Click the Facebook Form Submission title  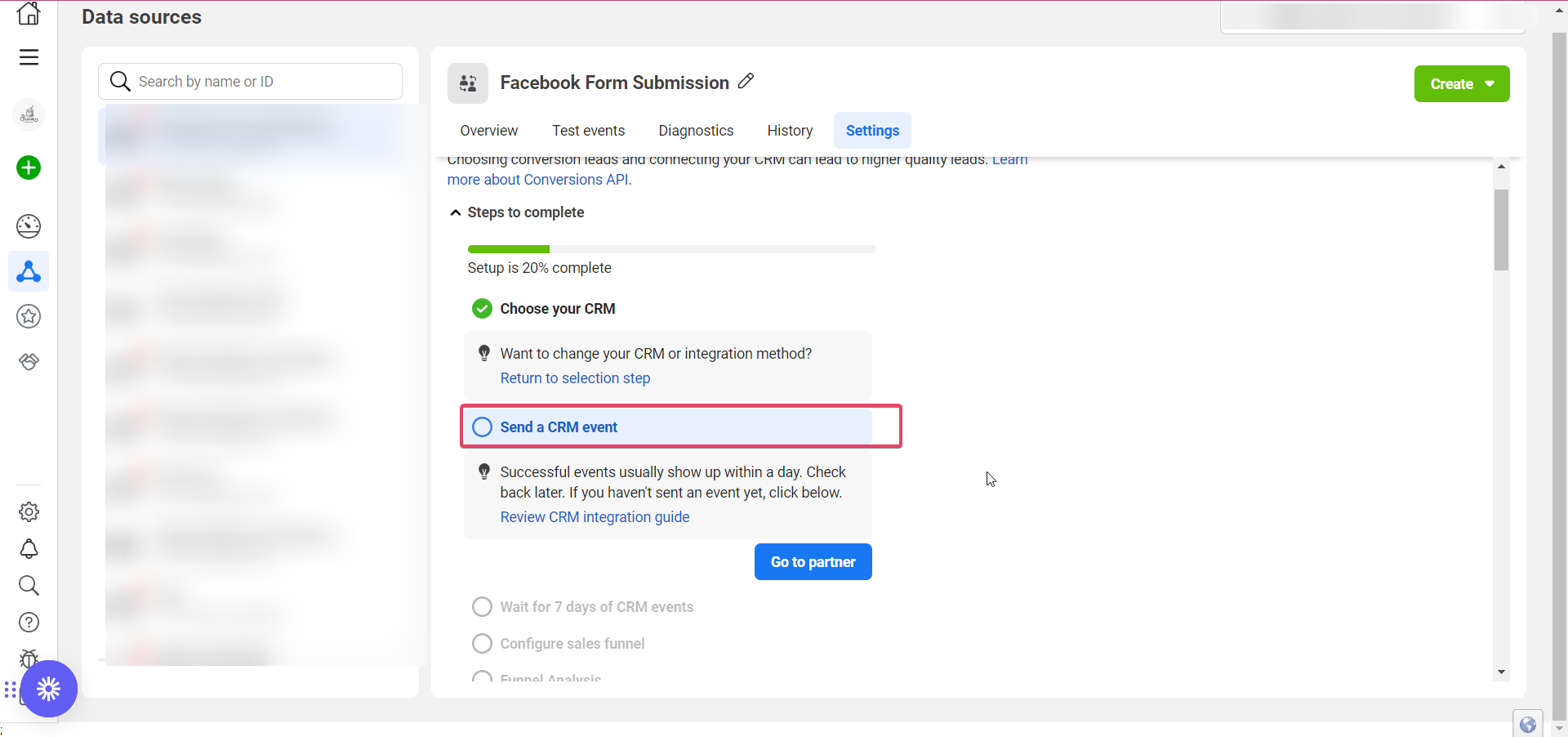pyautogui.click(x=614, y=83)
